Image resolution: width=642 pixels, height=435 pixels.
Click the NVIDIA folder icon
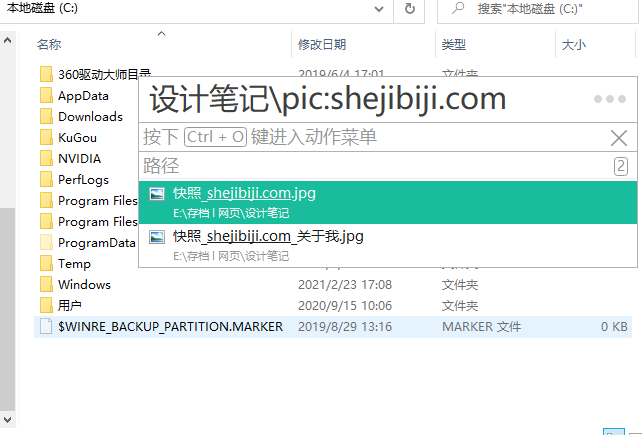(46, 158)
